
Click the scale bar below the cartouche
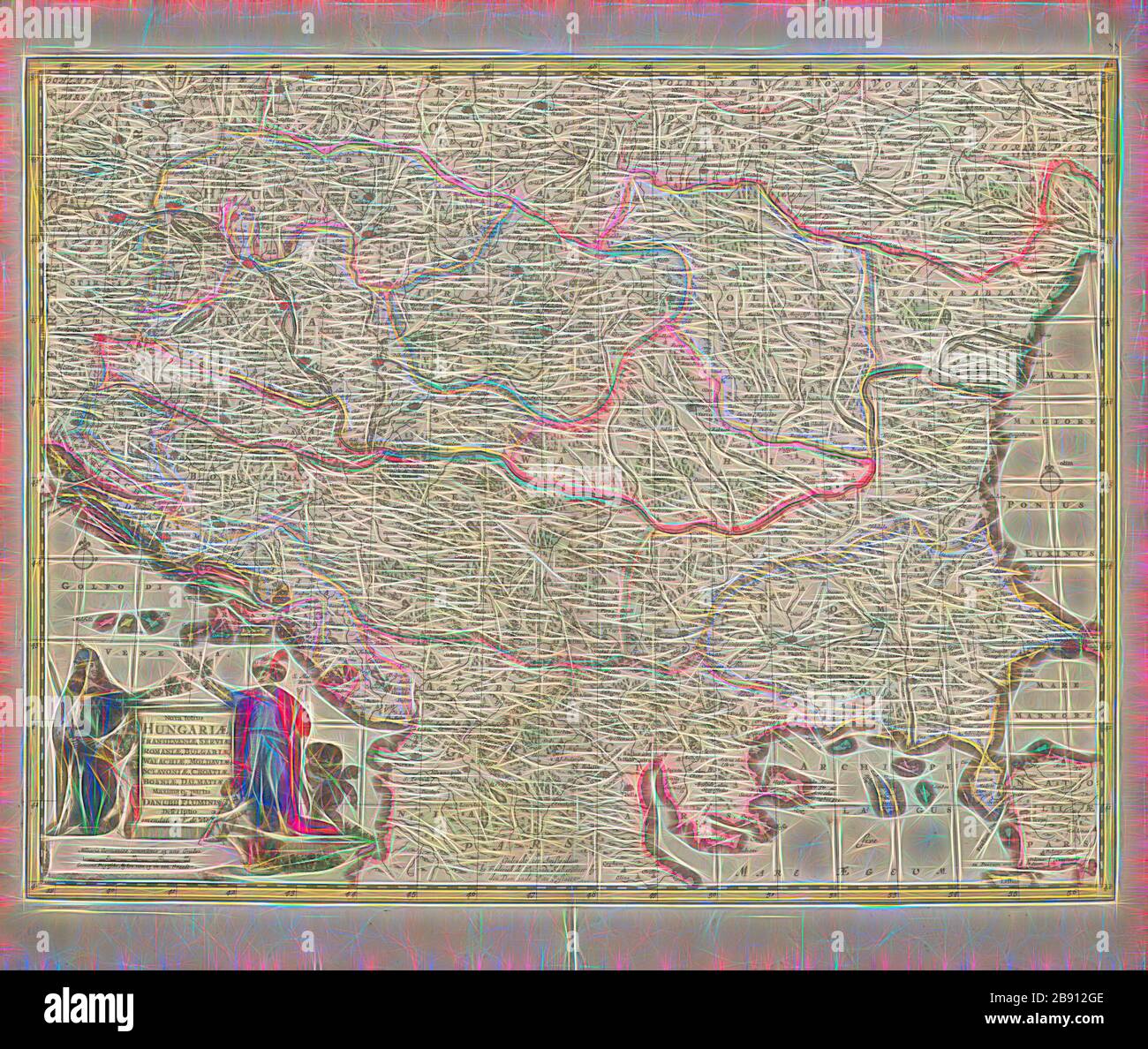click(139, 858)
